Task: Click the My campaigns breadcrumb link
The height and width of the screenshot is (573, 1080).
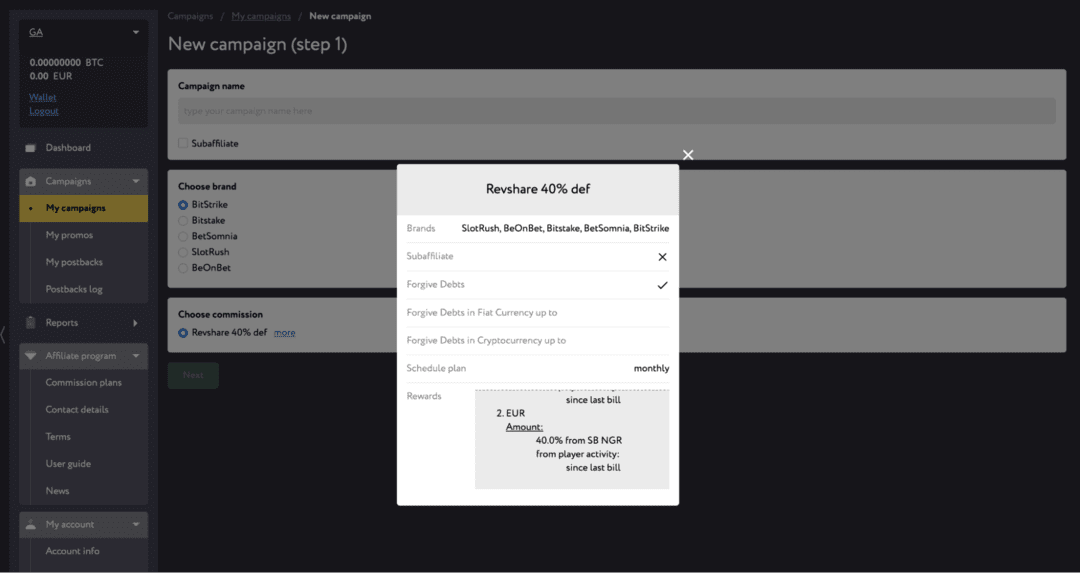Action: (261, 16)
